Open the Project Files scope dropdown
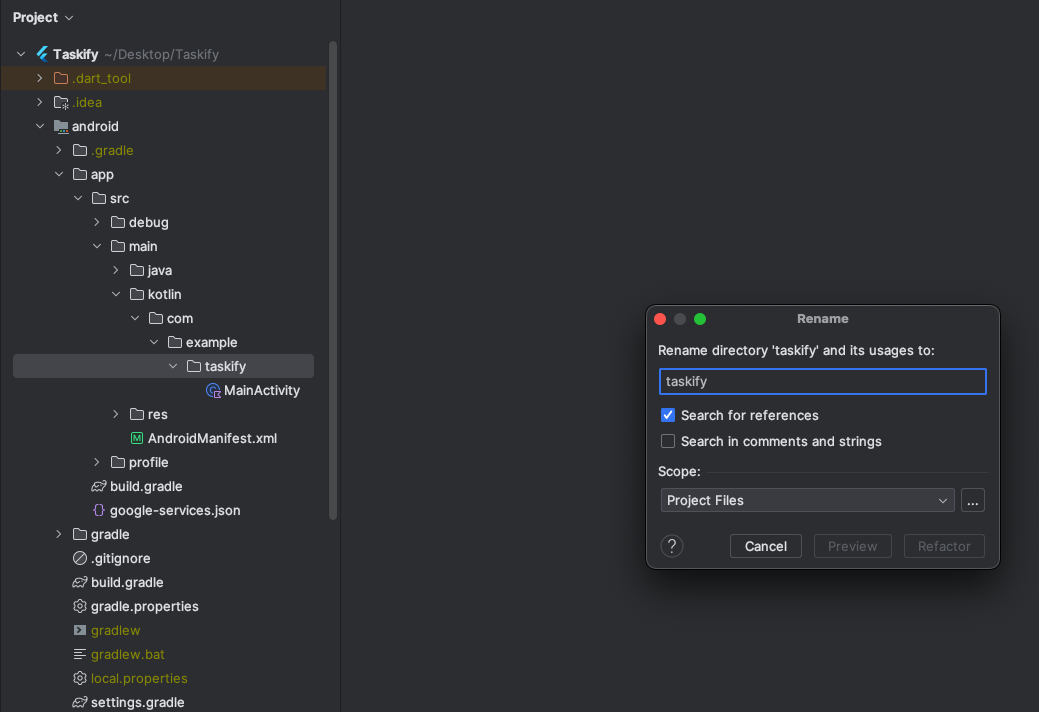Image resolution: width=1039 pixels, height=712 pixels. (807, 500)
